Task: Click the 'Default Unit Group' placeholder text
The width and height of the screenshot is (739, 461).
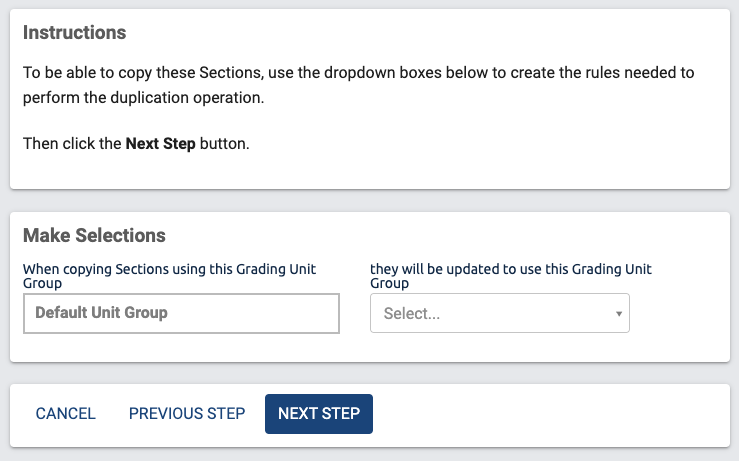Action: pos(102,313)
